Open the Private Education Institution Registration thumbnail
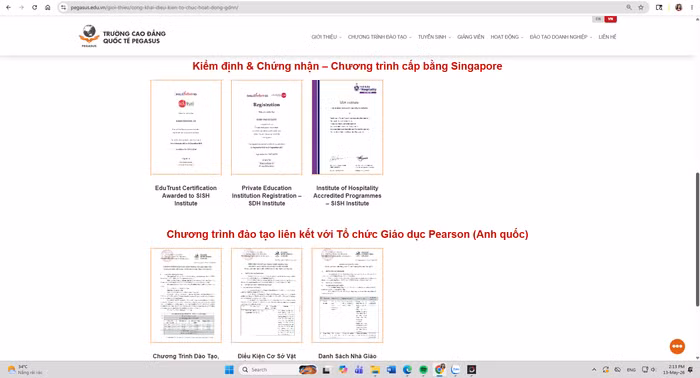Image resolution: width=700 pixels, height=378 pixels. click(x=267, y=128)
